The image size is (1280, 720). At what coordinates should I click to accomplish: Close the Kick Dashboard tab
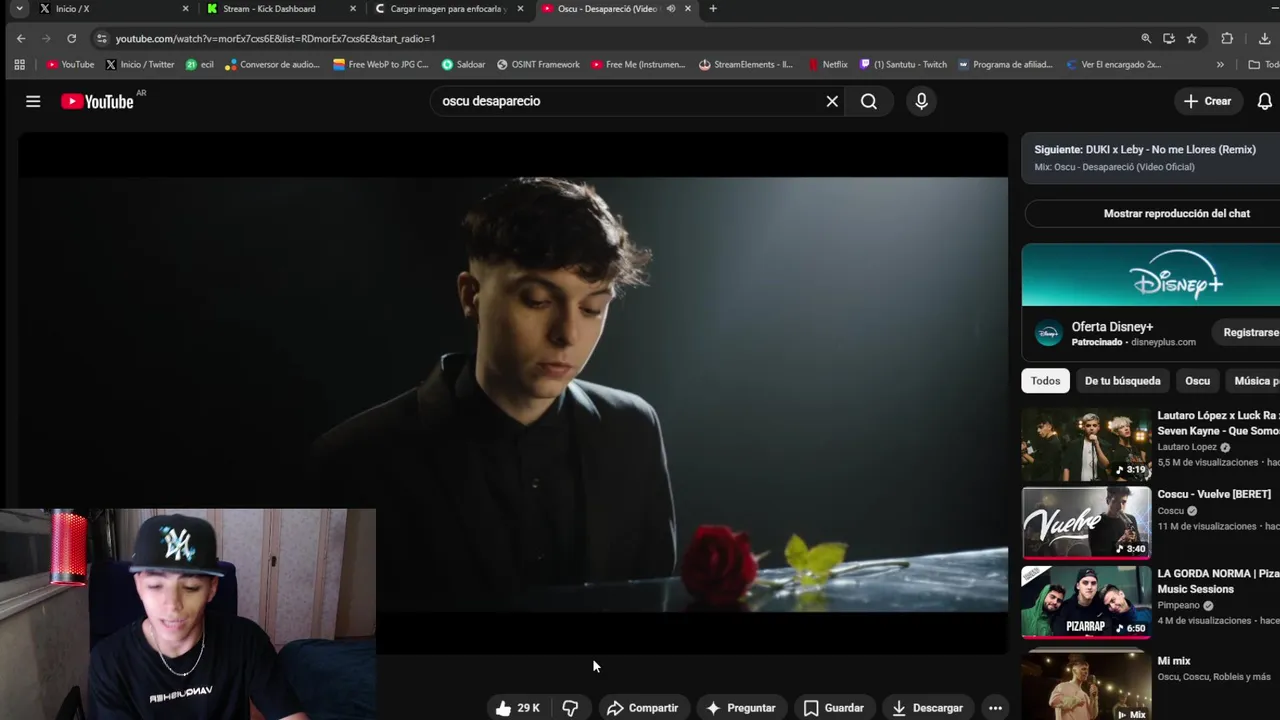click(x=352, y=9)
